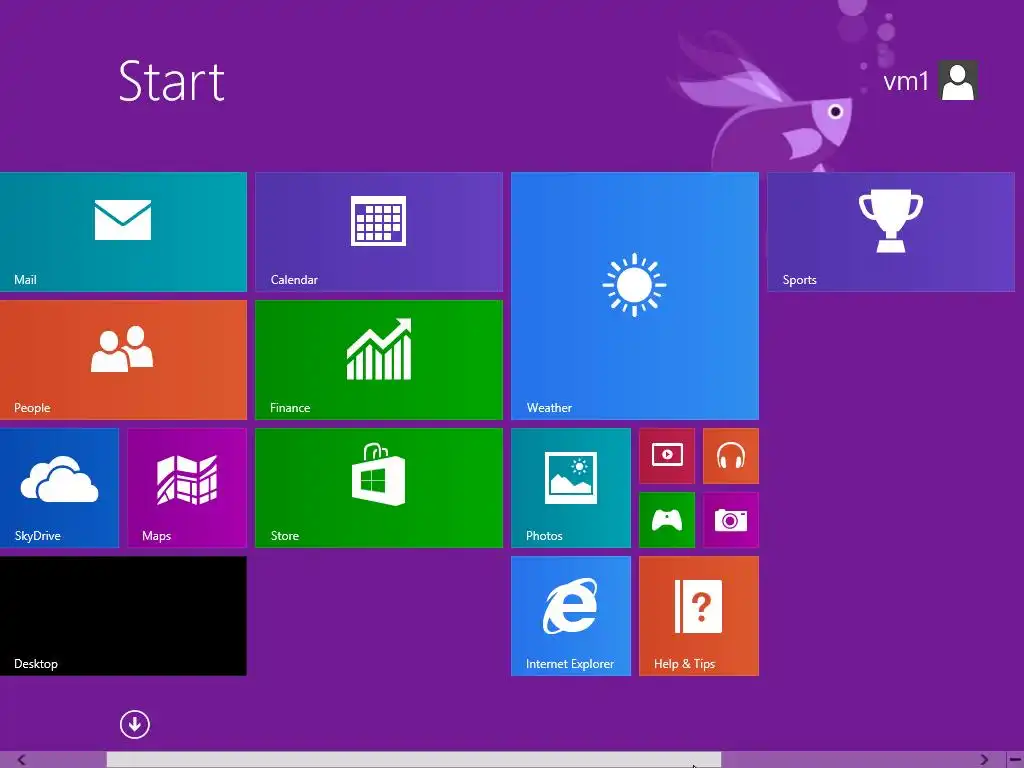Launch the Finance tile
This screenshot has height=768, width=1024.
[379, 360]
